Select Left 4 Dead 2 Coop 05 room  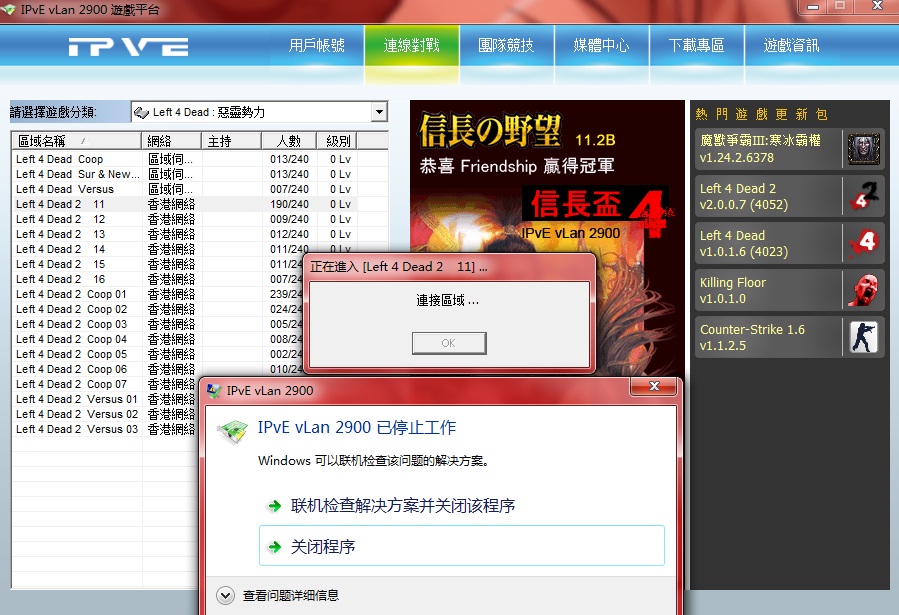click(x=158, y=354)
